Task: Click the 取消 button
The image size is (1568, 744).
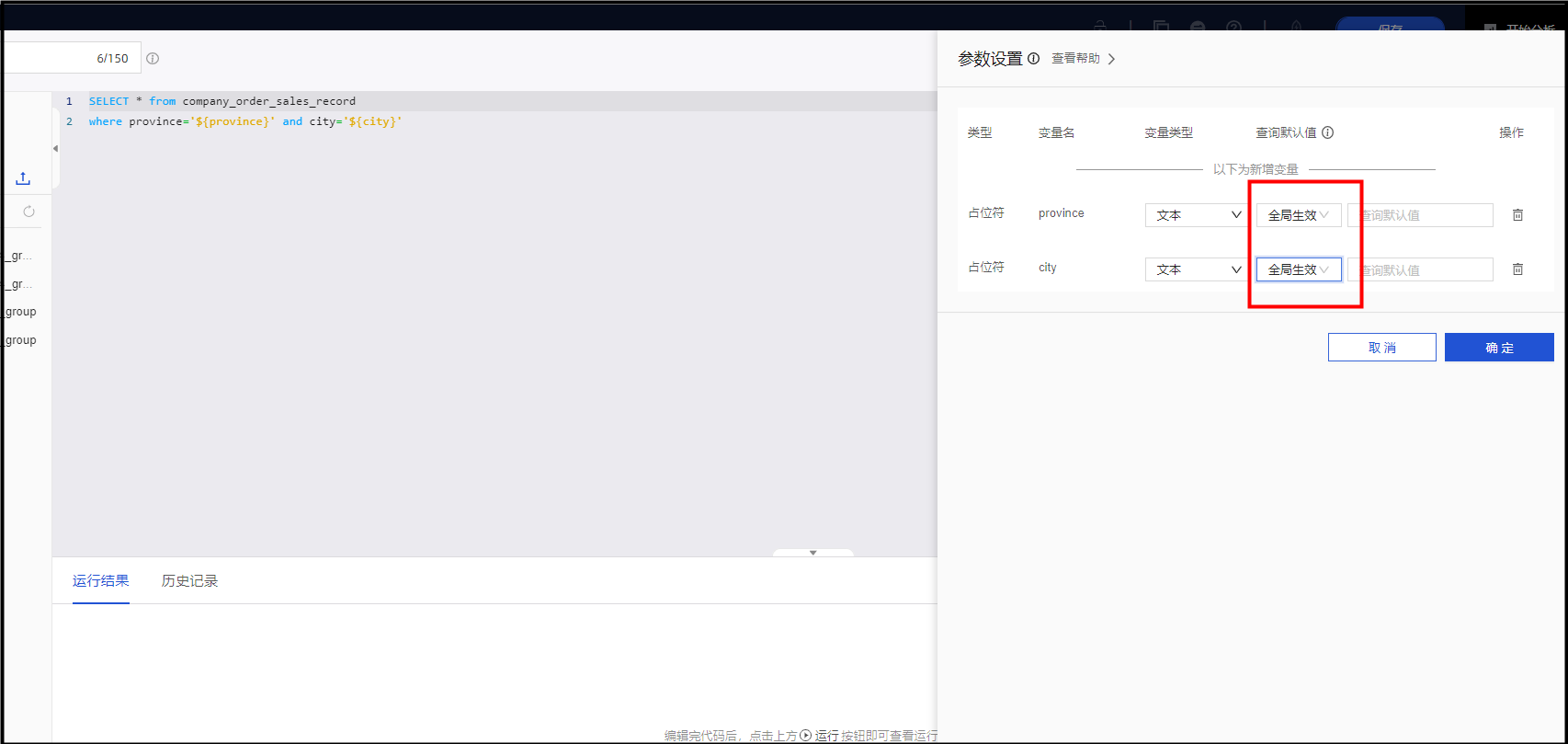Action: click(x=1381, y=348)
